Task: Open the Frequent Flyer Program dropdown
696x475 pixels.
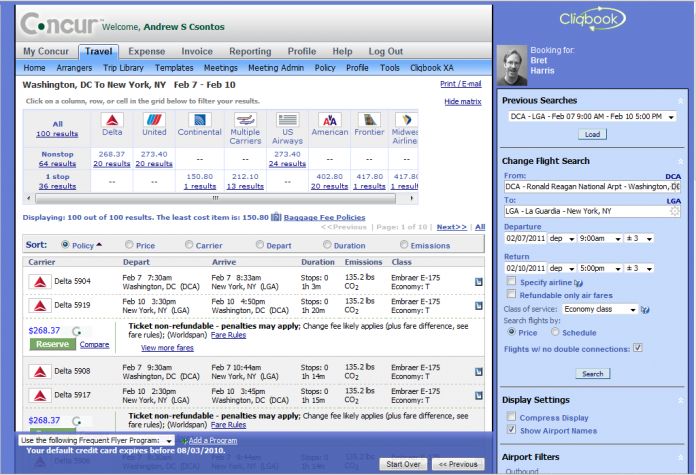Action: pos(96,440)
